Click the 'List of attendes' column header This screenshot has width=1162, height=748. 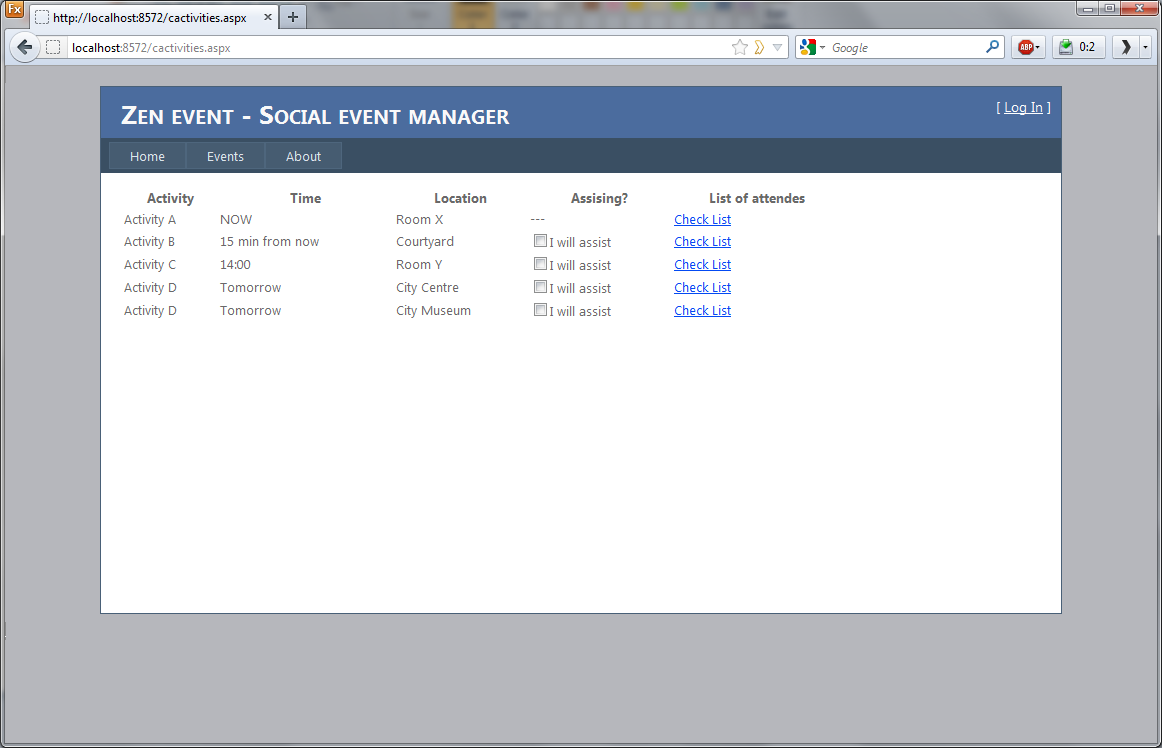[x=757, y=198]
